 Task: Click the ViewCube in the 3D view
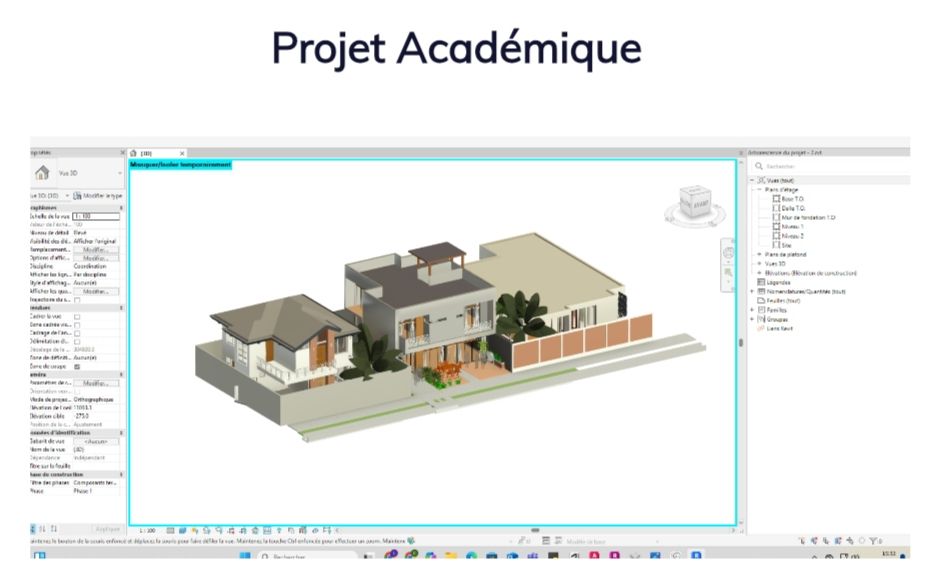695,203
